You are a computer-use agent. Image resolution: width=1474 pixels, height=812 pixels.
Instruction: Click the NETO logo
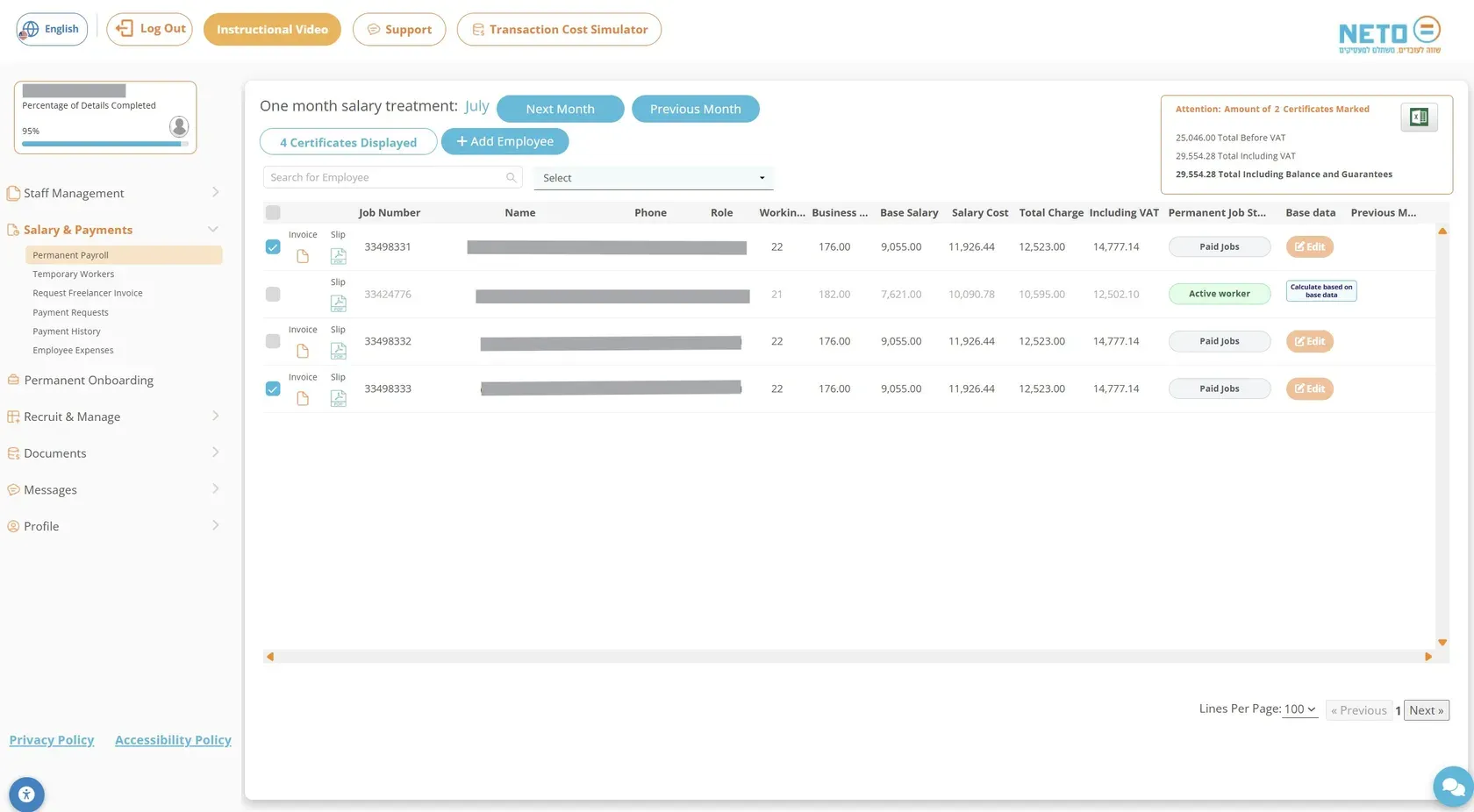tap(1390, 34)
